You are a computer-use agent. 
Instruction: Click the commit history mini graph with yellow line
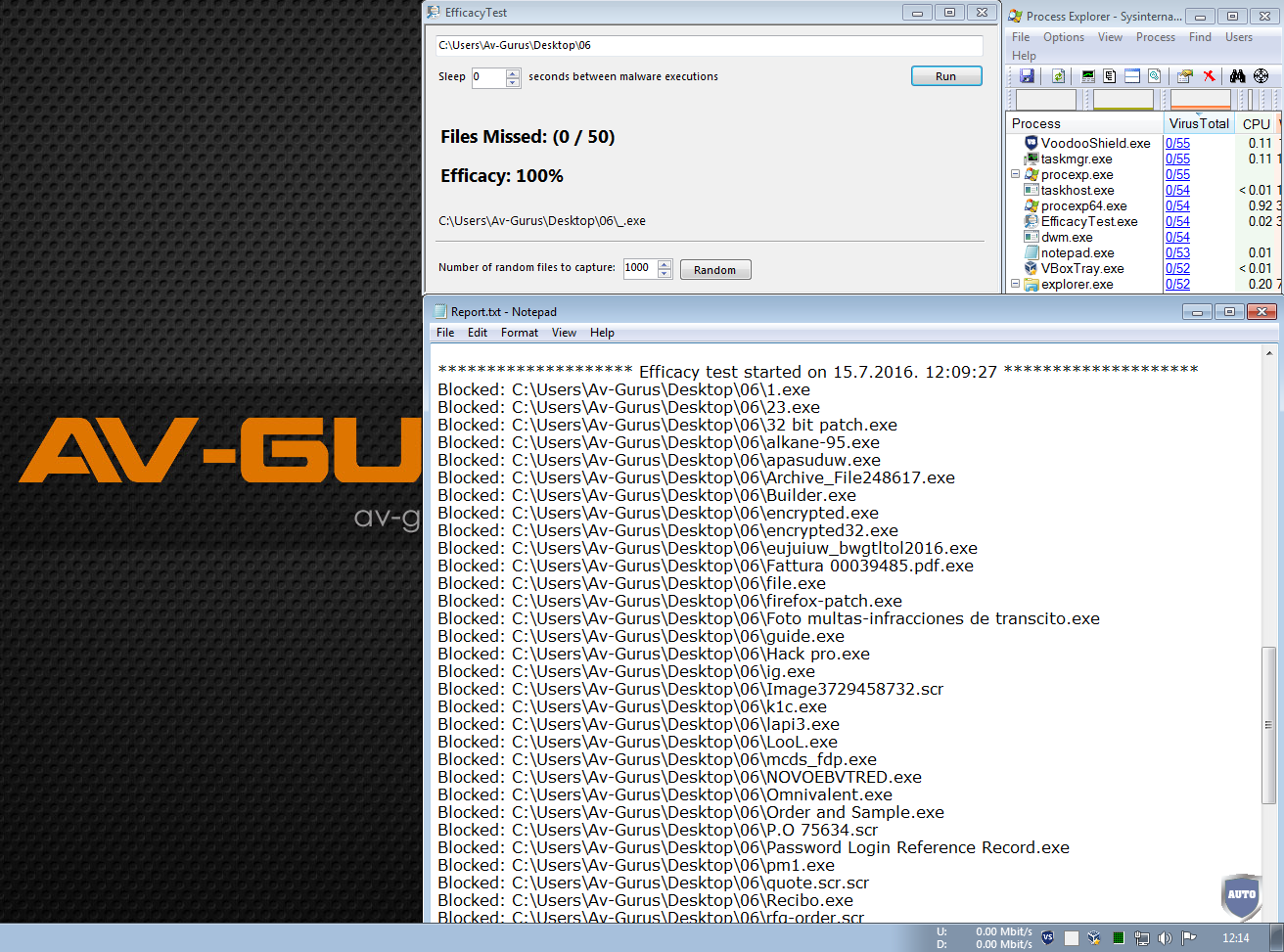(1123, 100)
